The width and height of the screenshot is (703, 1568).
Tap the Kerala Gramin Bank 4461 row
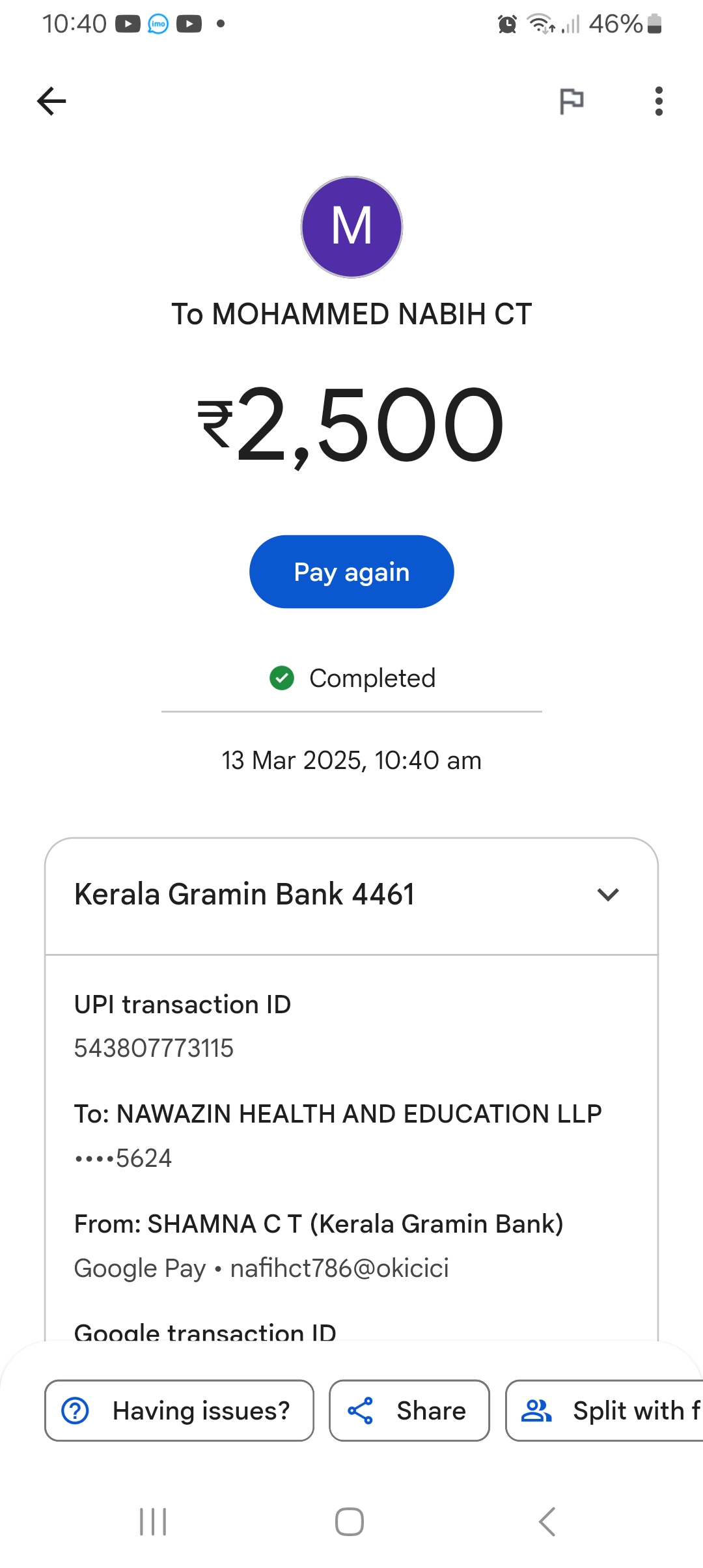[x=245, y=895]
